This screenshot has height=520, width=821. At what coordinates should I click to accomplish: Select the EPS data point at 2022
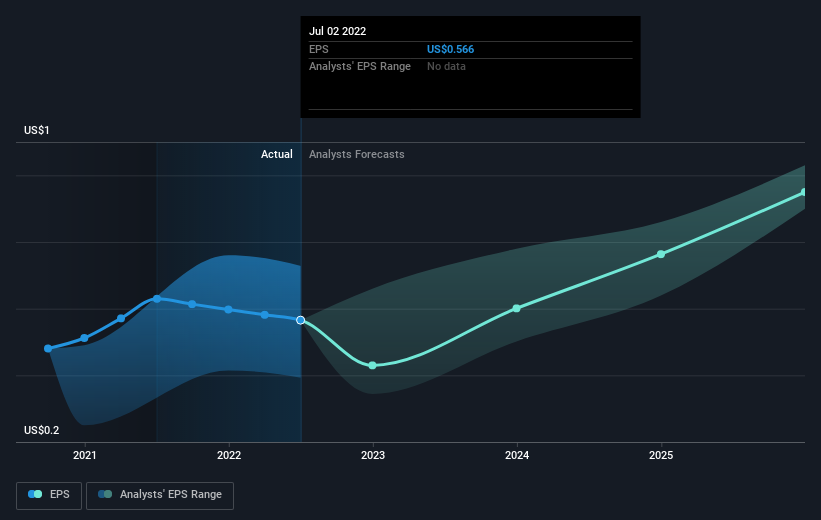[228, 309]
